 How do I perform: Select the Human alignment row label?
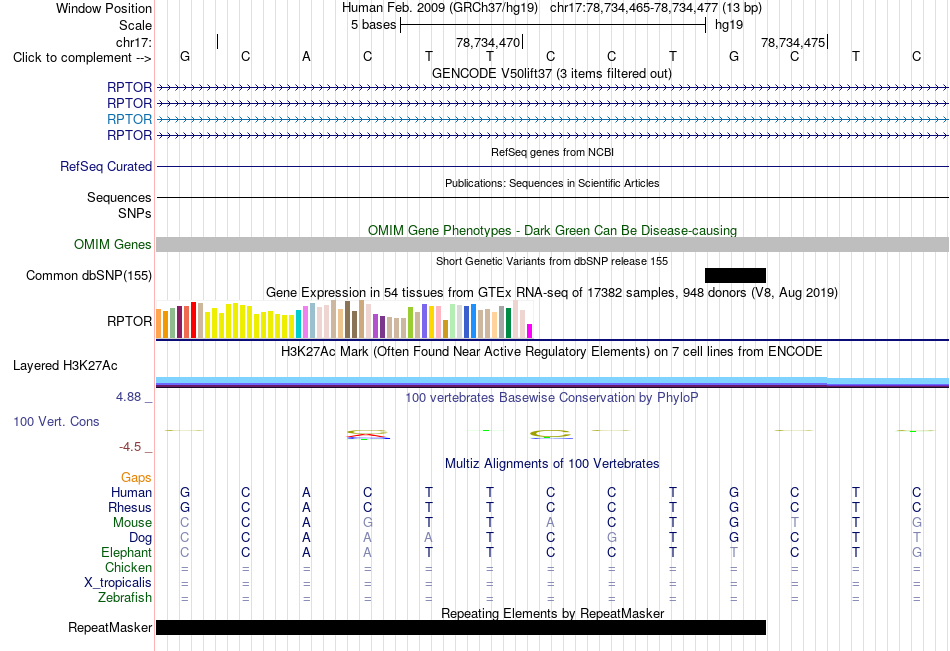131,492
